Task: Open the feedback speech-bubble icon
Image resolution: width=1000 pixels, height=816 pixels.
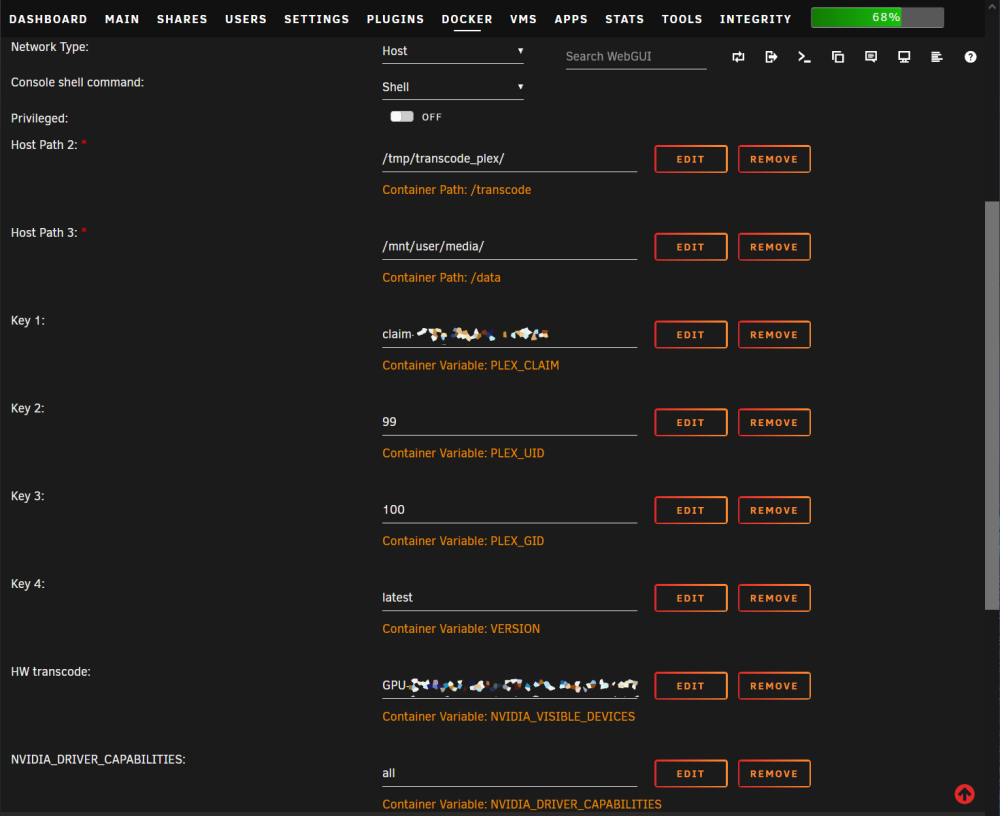Action: (871, 57)
